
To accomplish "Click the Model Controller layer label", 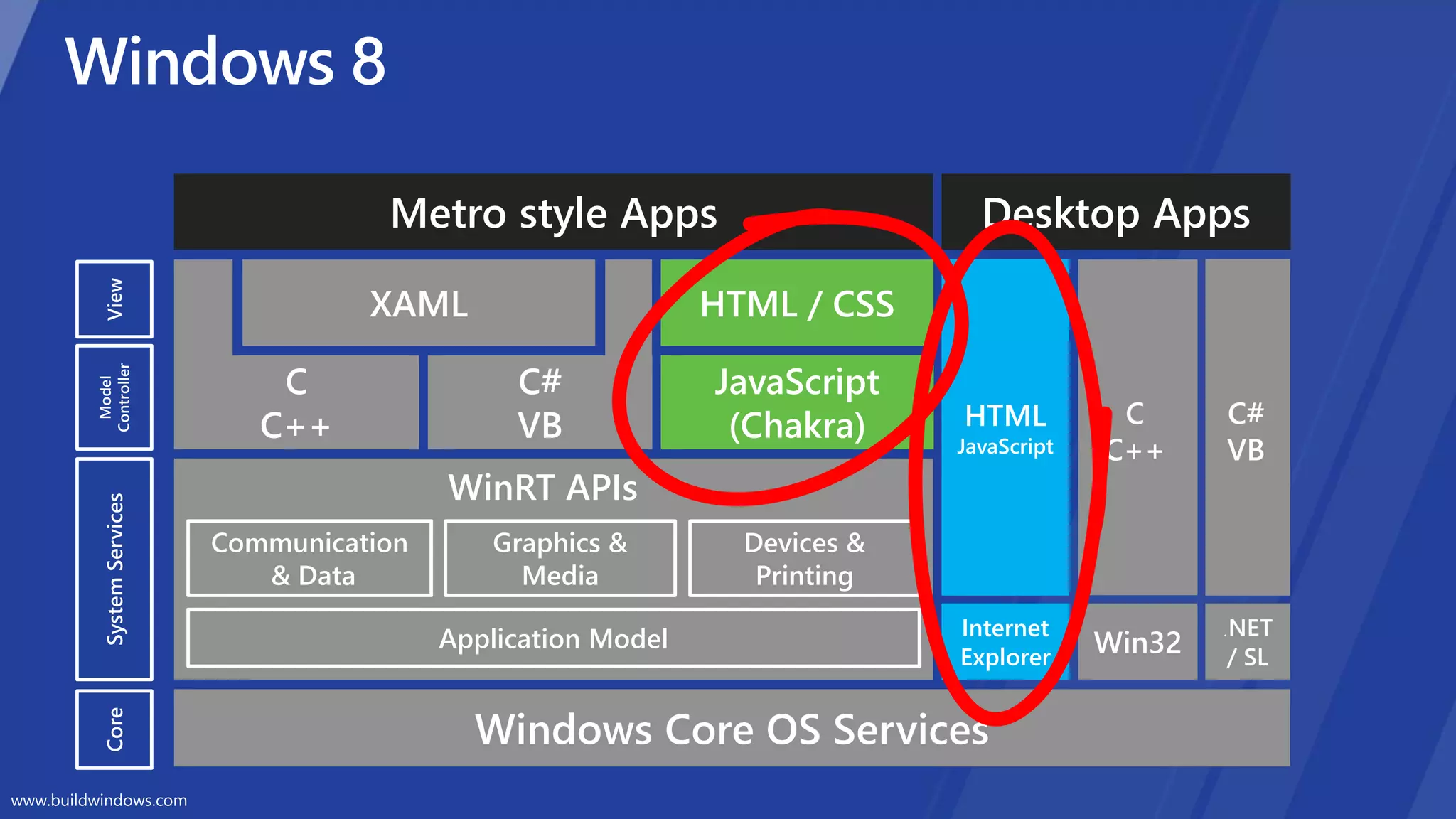I will click(114, 397).
